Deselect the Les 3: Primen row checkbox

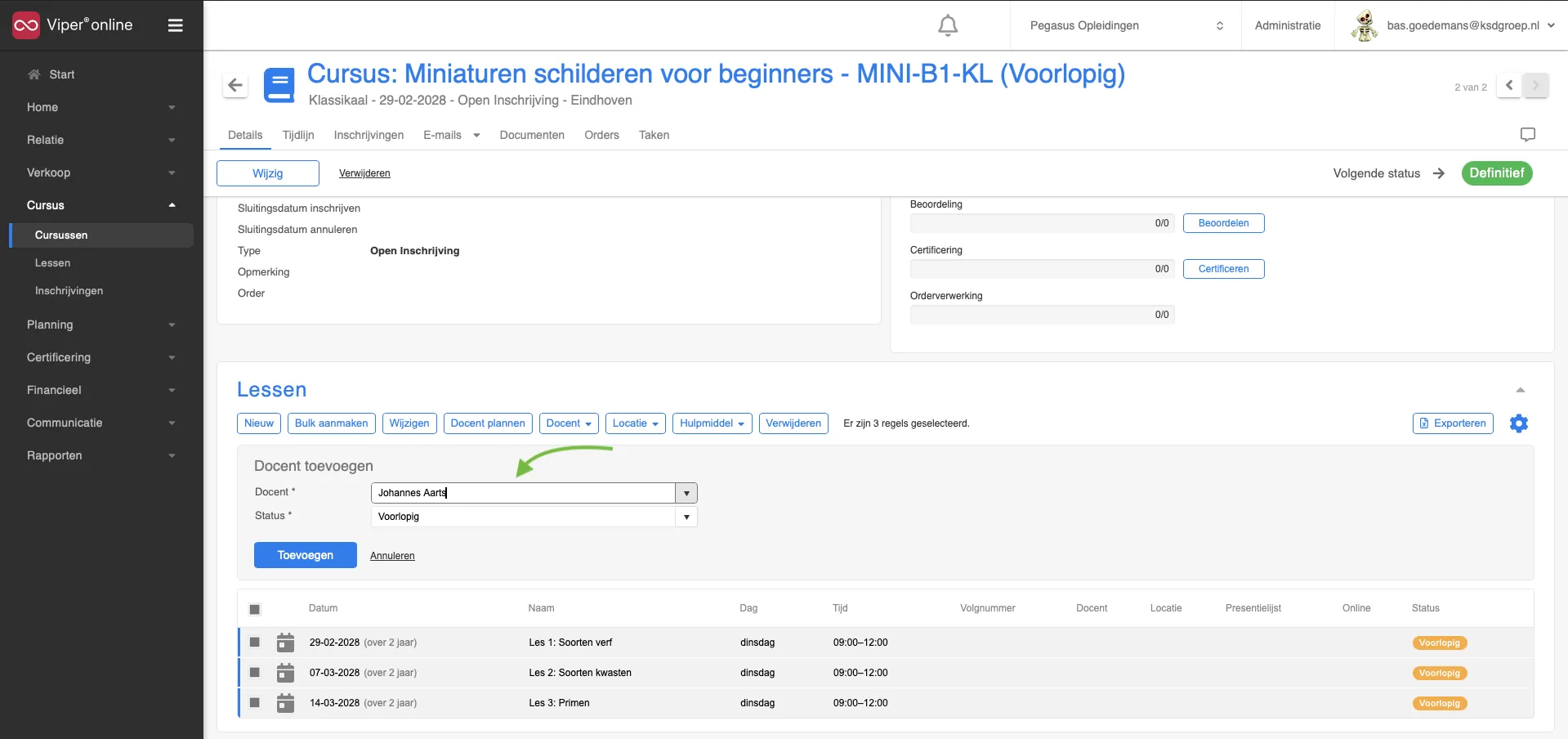(x=255, y=703)
